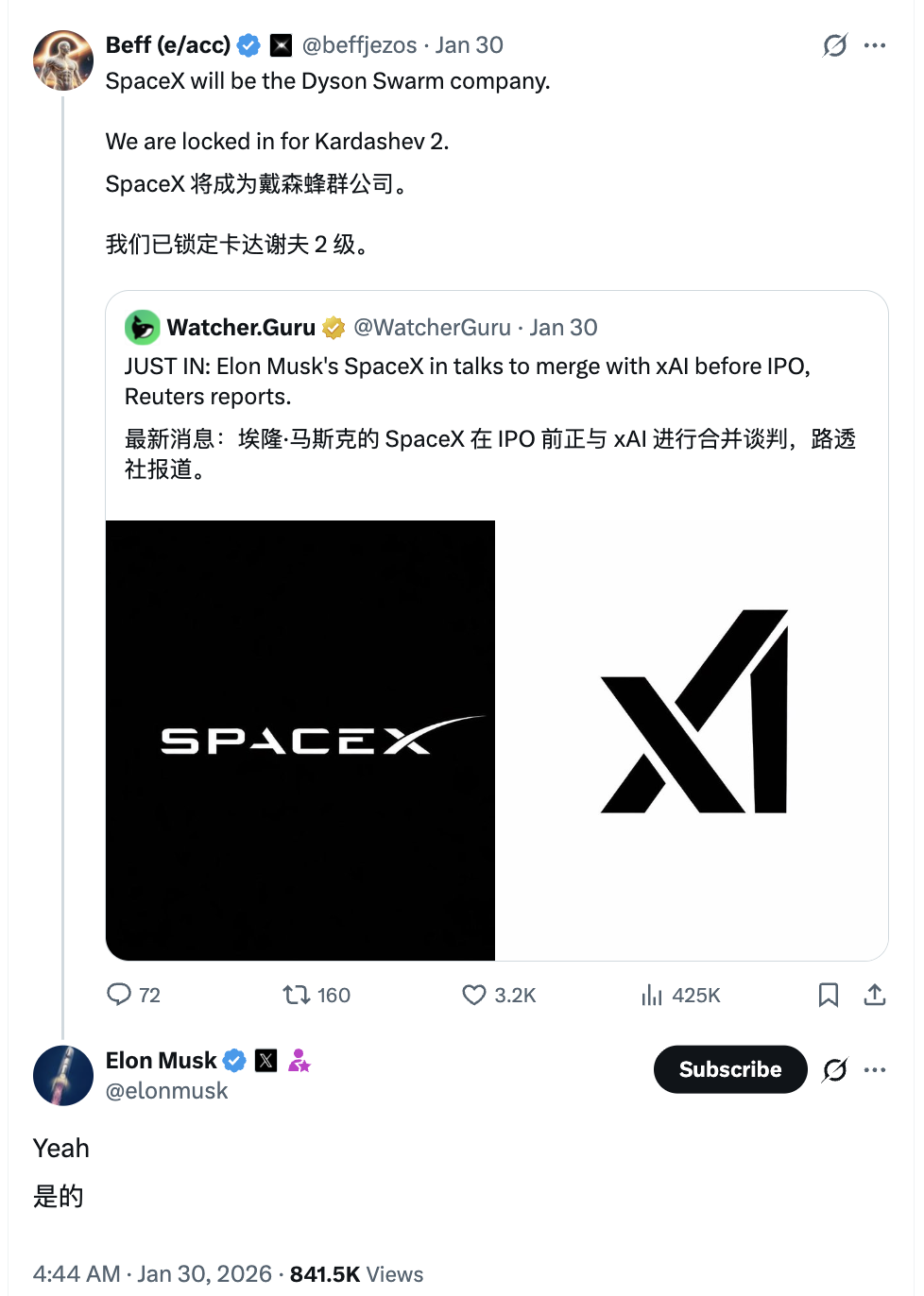The image size is (924, 1296).
Task: Bookmark Beff's Dyson Swarm post
Action: [829, 994]
